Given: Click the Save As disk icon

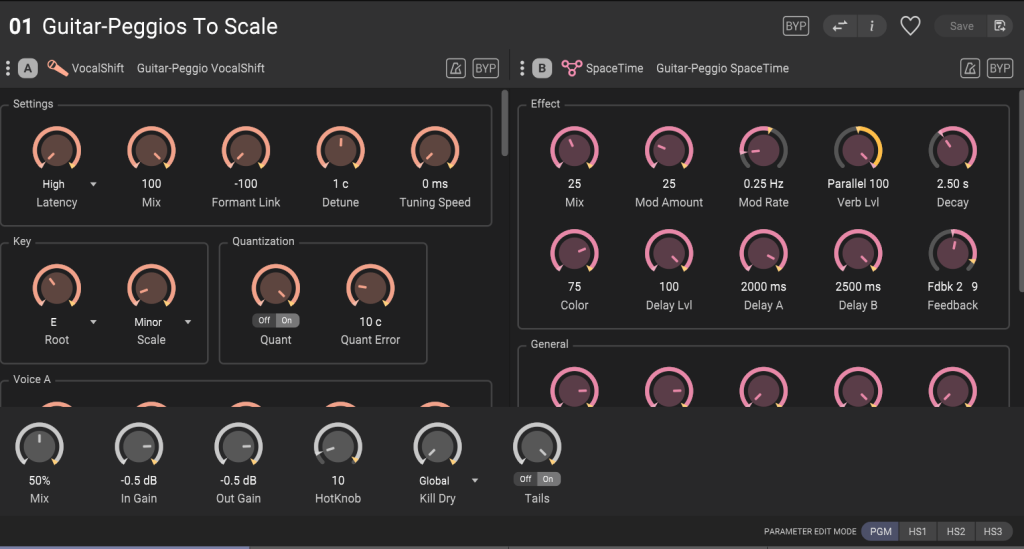Looking at the screenshot, I should 1000,26.
